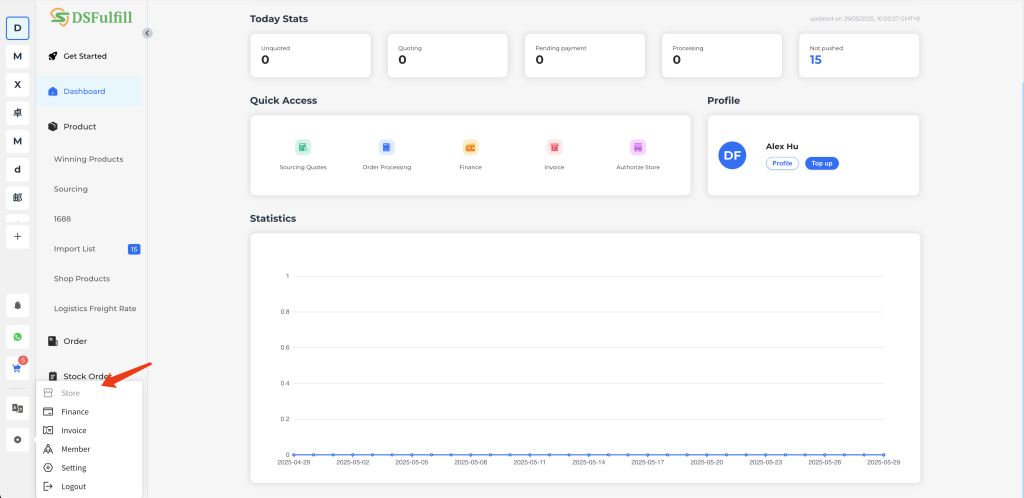Open the Invoice icon in Quick Access

point(554,147)
